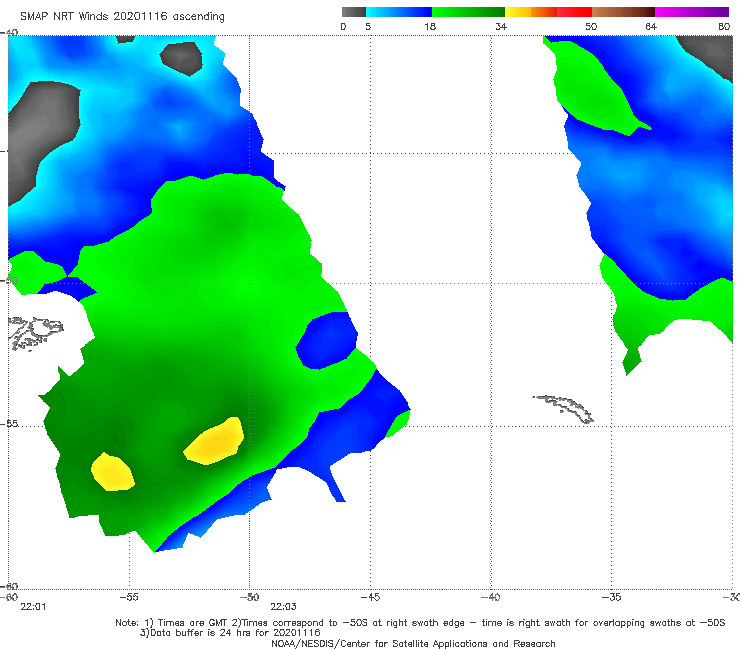
Task: Click the green elongated wind patch at upper right
Action: coord(595,90)
